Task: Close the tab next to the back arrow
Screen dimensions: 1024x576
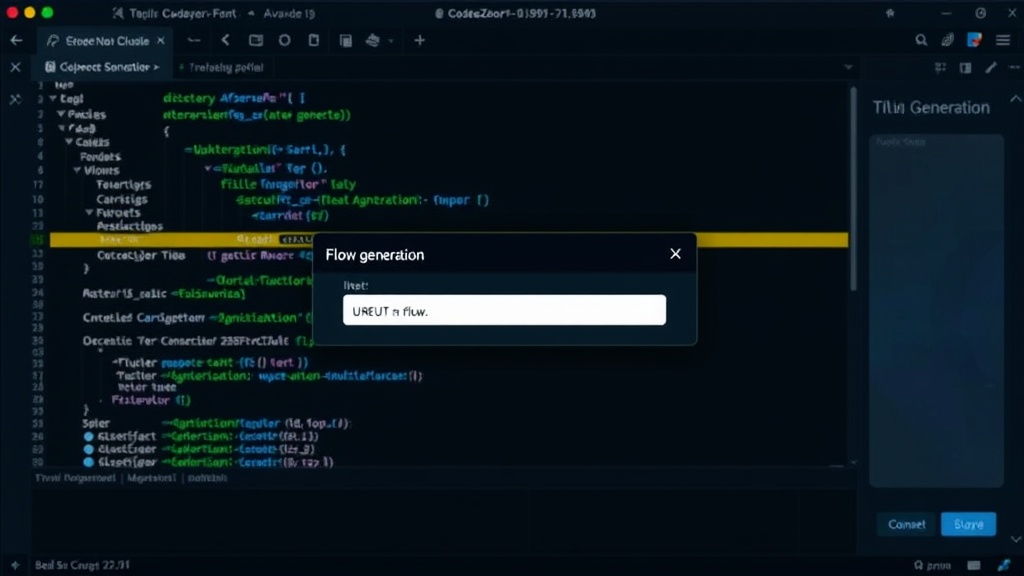Action: point(161,40)
